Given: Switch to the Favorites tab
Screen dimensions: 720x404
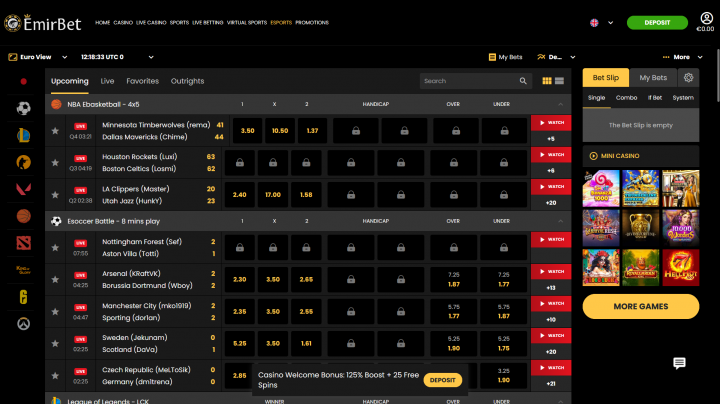Looking at the screenshot, I should point(142,81).
